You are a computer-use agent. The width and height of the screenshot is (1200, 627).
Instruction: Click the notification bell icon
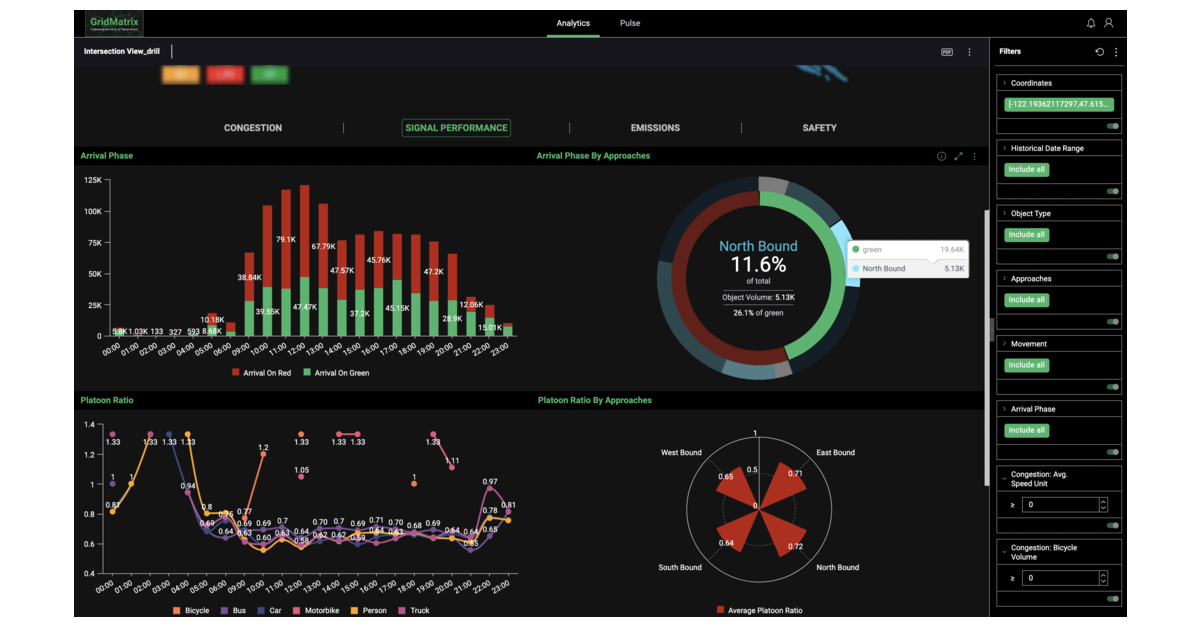click(1089, 22)
